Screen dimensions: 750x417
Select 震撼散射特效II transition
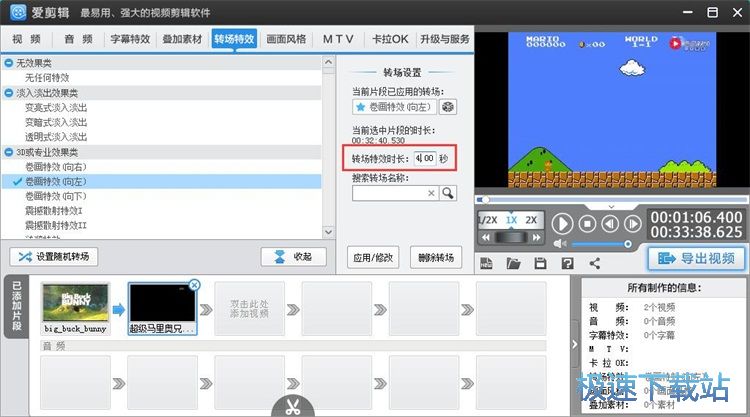point(55,225)
